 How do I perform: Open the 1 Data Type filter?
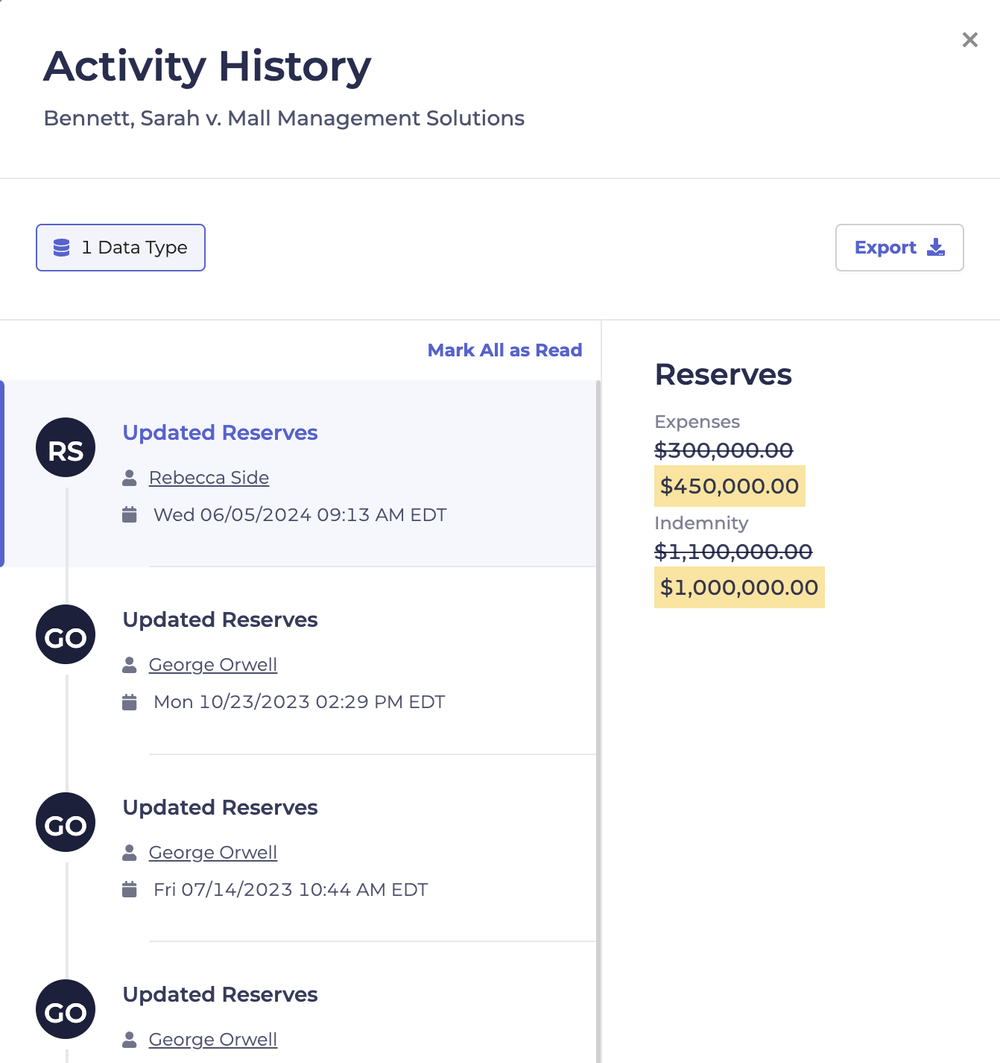pos(121,247)
